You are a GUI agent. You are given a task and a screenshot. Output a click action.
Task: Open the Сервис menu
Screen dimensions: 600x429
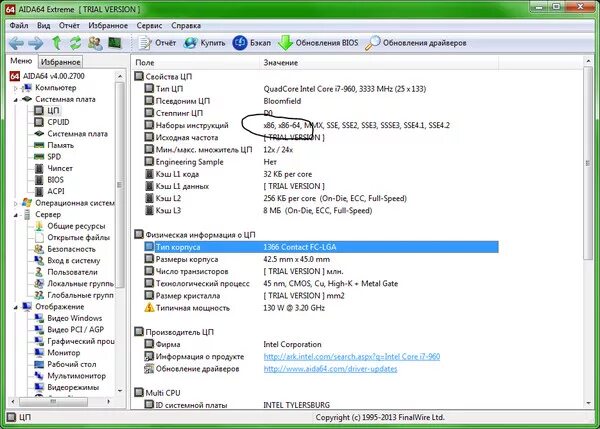[x=149, y=26]
